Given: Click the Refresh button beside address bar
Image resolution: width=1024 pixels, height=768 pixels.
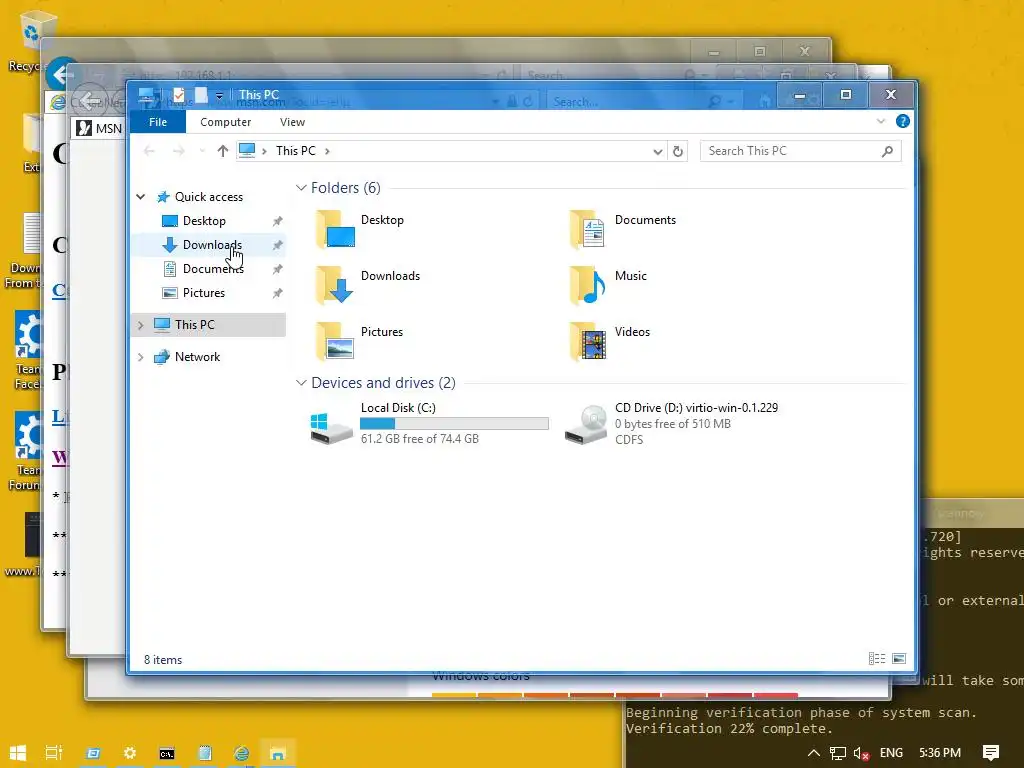Looking at the screenshot, I should (x=678, y=152).
